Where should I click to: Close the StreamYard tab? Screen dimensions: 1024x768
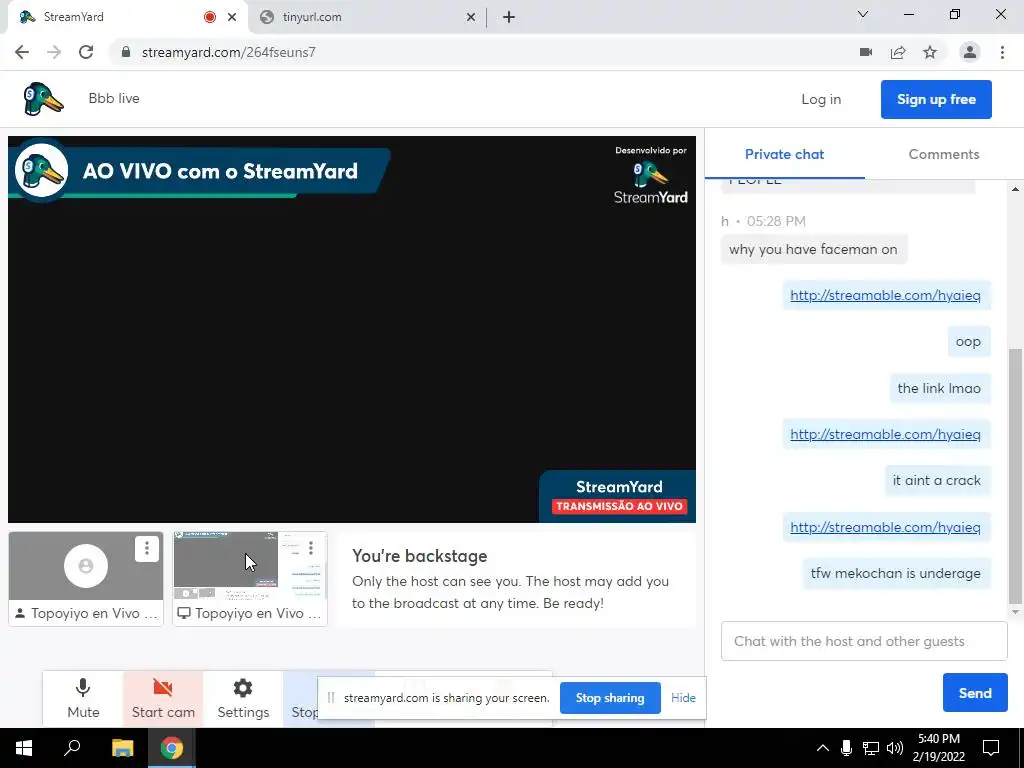pyautogui.click(x=232, y=18)
